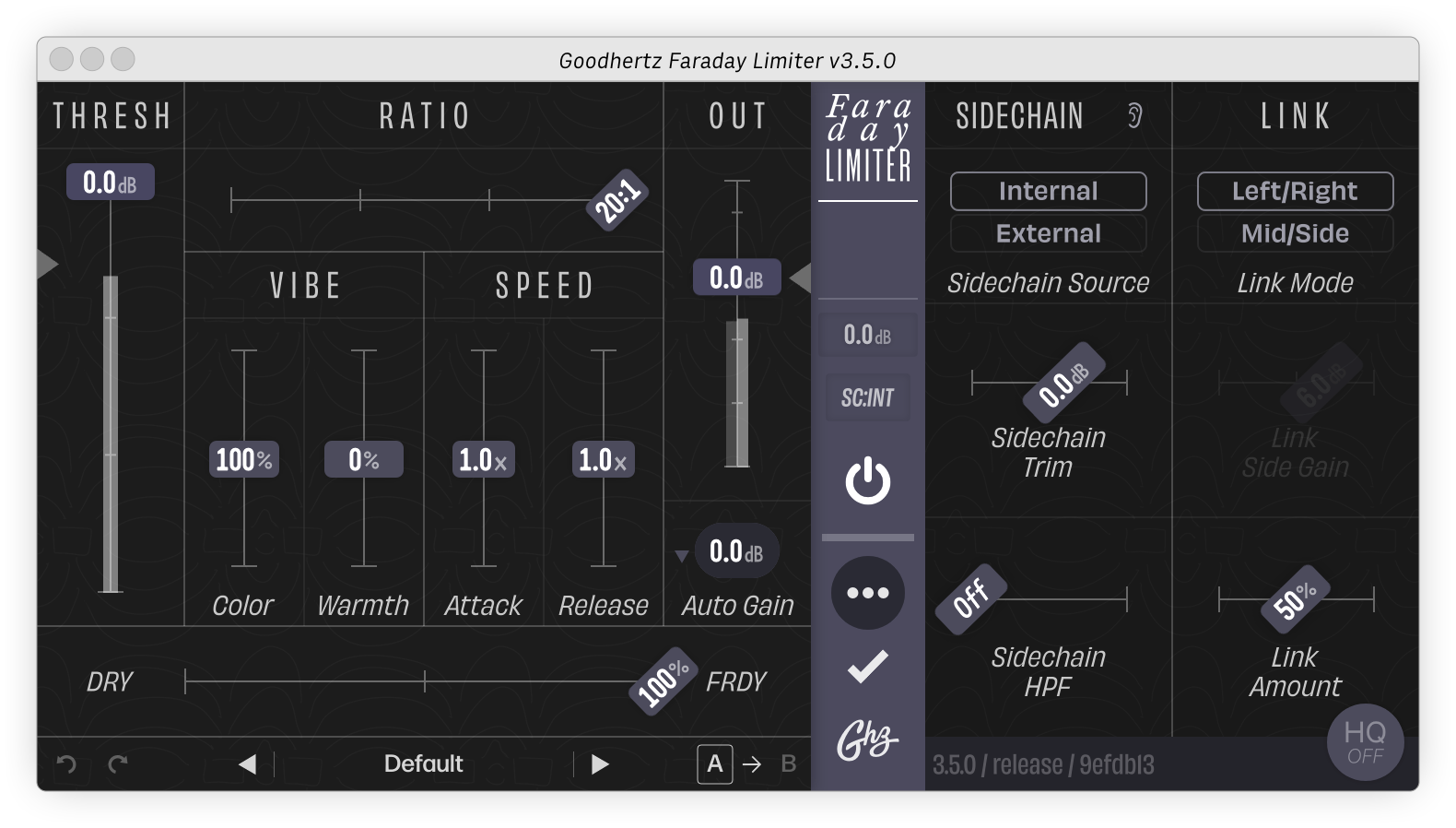Click the FRDY label
This screenshot has height=828, width=1456.
pyautogui.click(x=735, y=682)
